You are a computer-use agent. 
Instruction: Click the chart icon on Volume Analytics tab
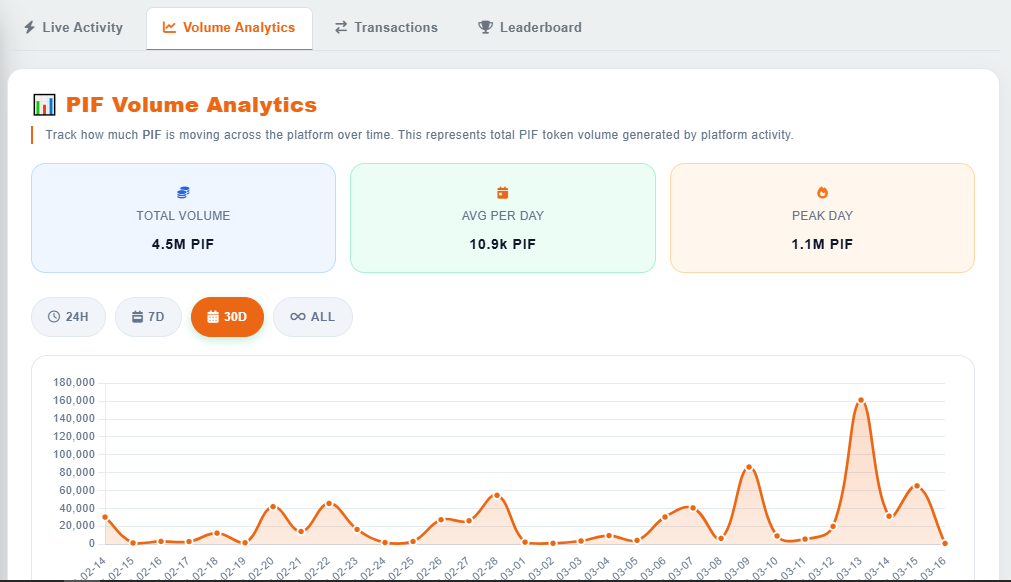(169, 28)
